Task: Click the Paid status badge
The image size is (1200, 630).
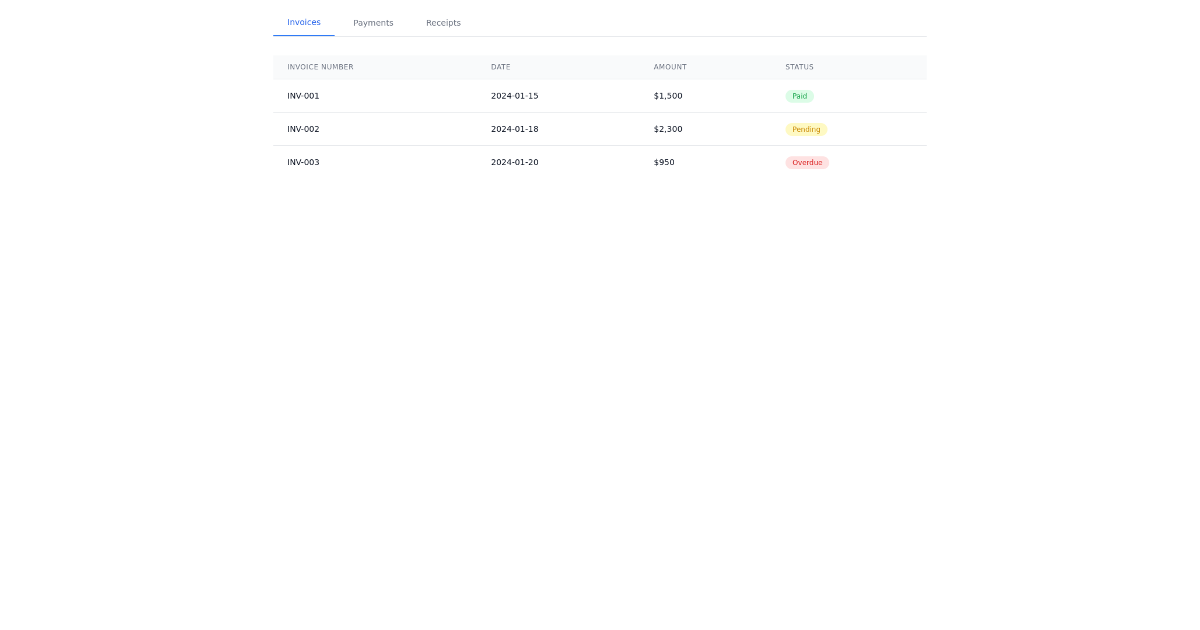Action: point(800,96)
